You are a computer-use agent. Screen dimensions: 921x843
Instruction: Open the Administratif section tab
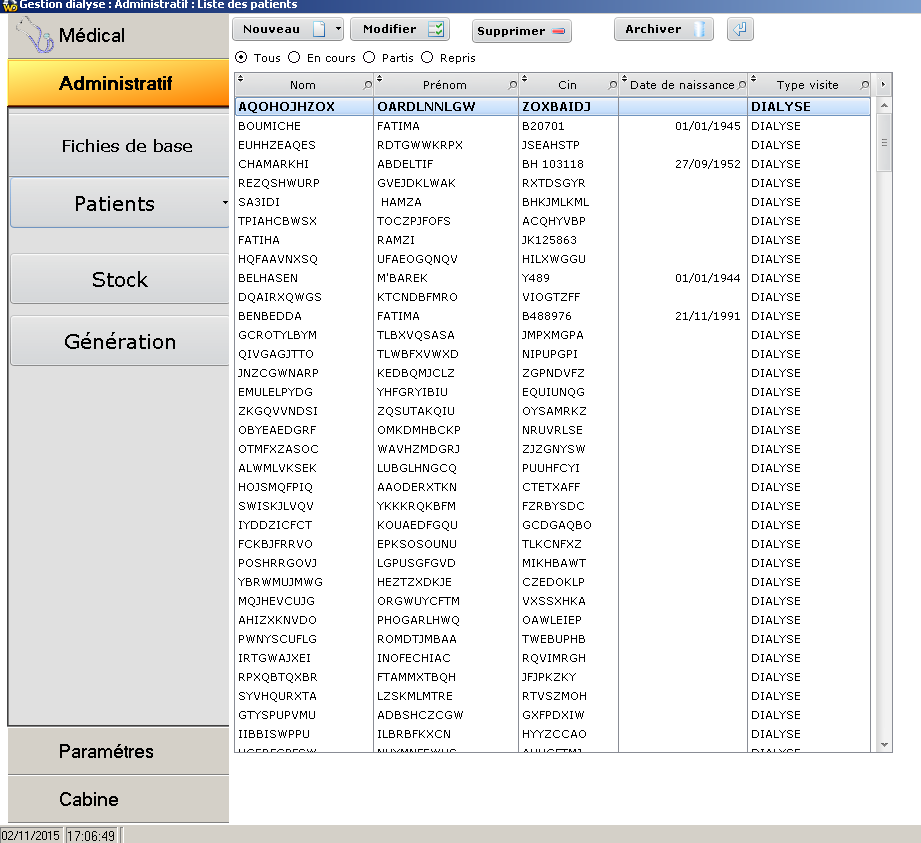click(116, 83)
